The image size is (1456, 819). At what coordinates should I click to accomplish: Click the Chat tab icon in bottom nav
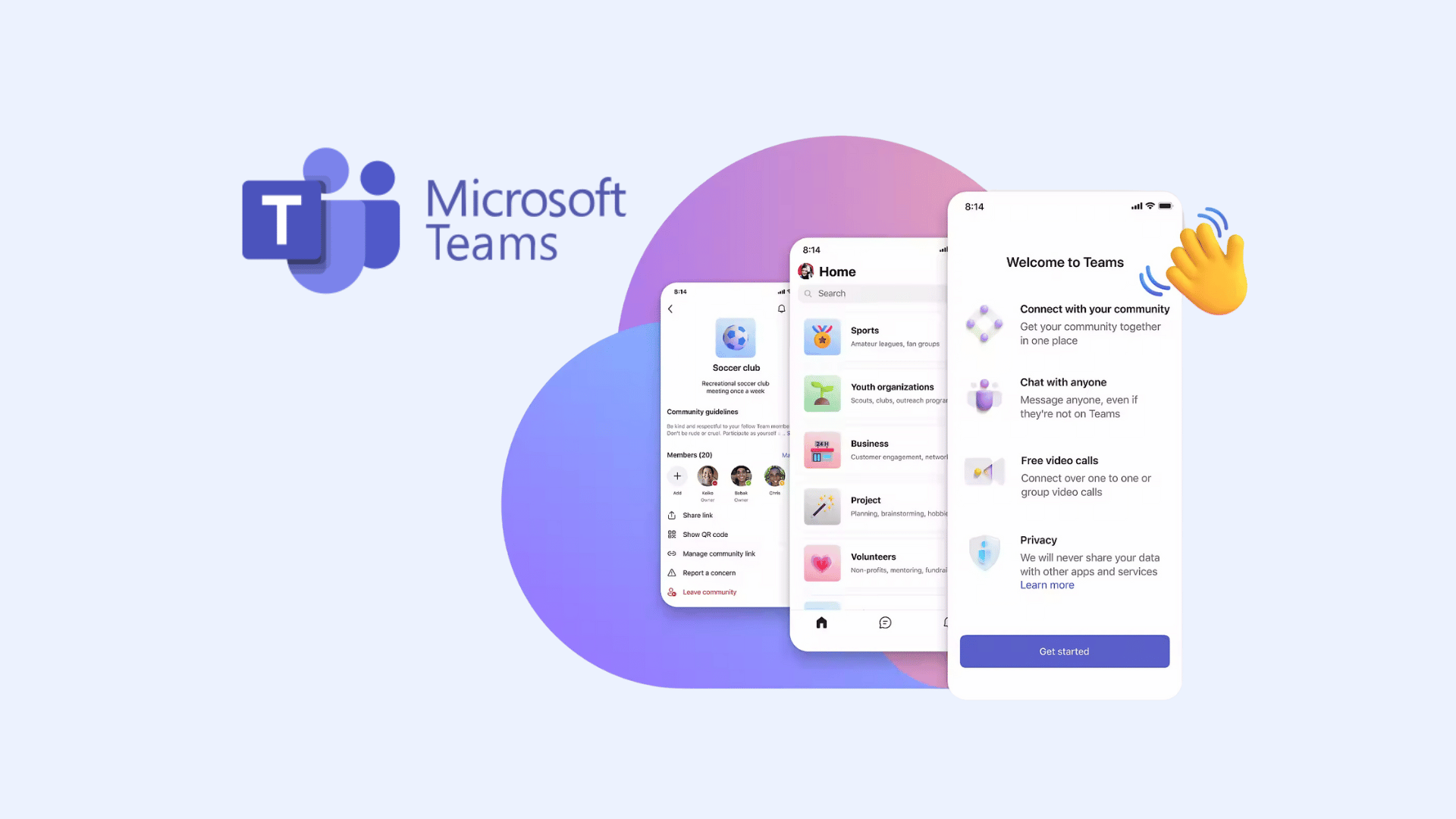tap(885, 622)
